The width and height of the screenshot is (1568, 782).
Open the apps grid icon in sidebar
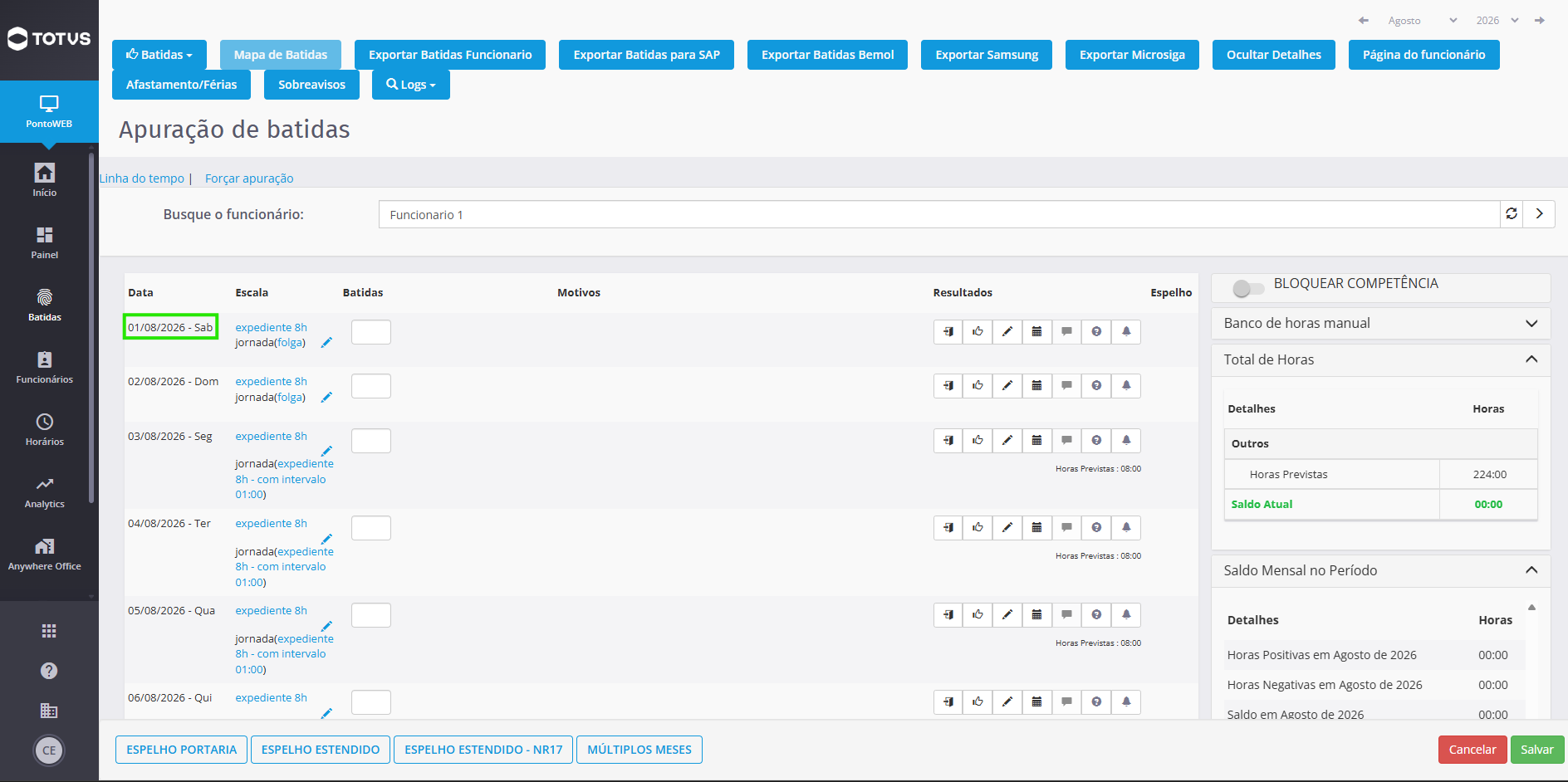(49, 631)
